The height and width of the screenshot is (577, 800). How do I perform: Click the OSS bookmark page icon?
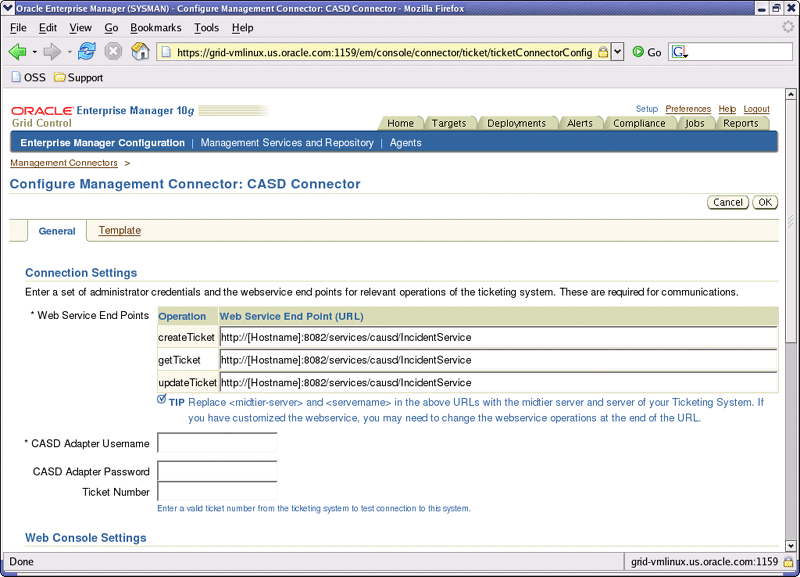[x=16, y=77]
